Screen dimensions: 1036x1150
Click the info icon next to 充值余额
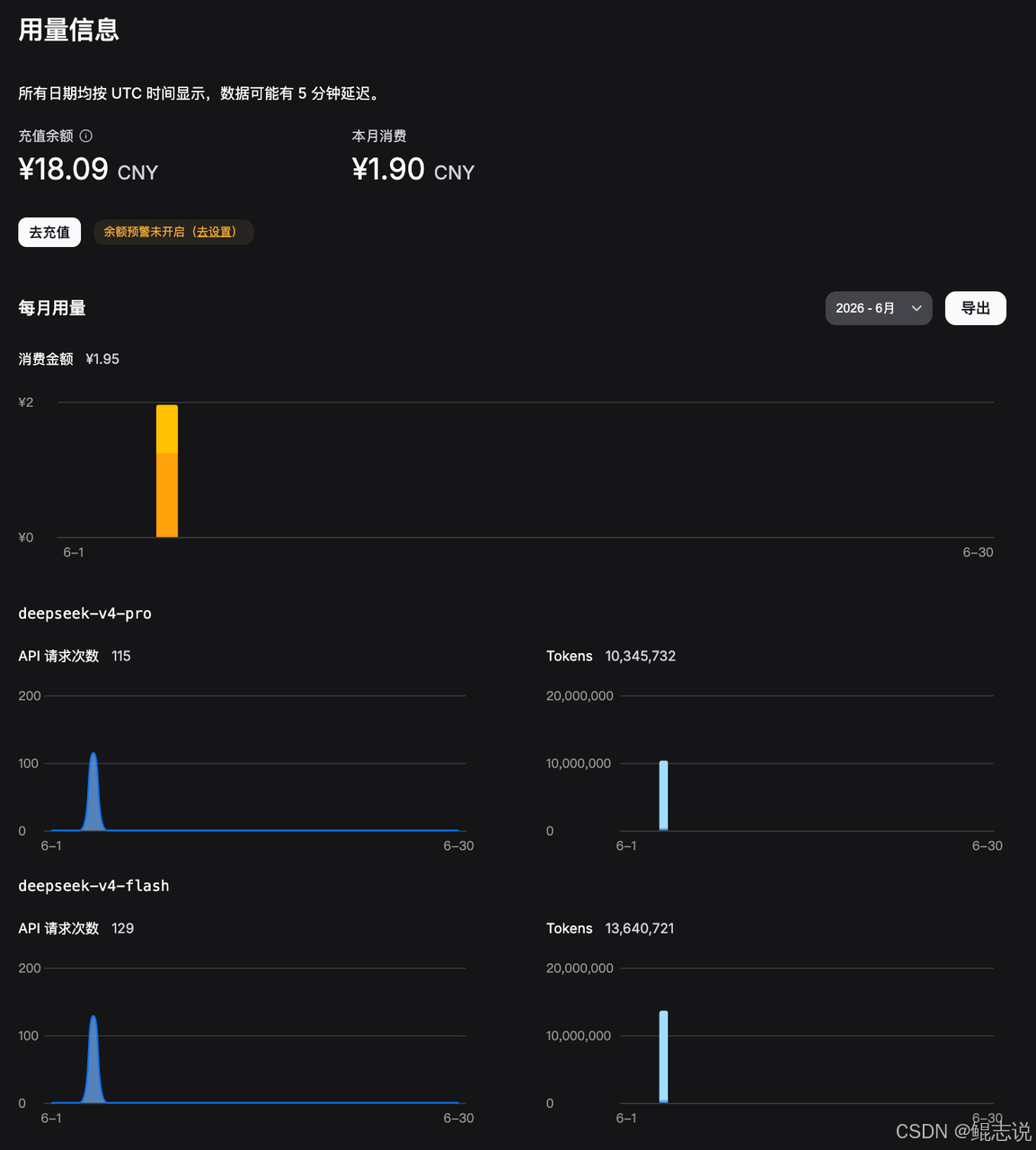tap(86, 136)
